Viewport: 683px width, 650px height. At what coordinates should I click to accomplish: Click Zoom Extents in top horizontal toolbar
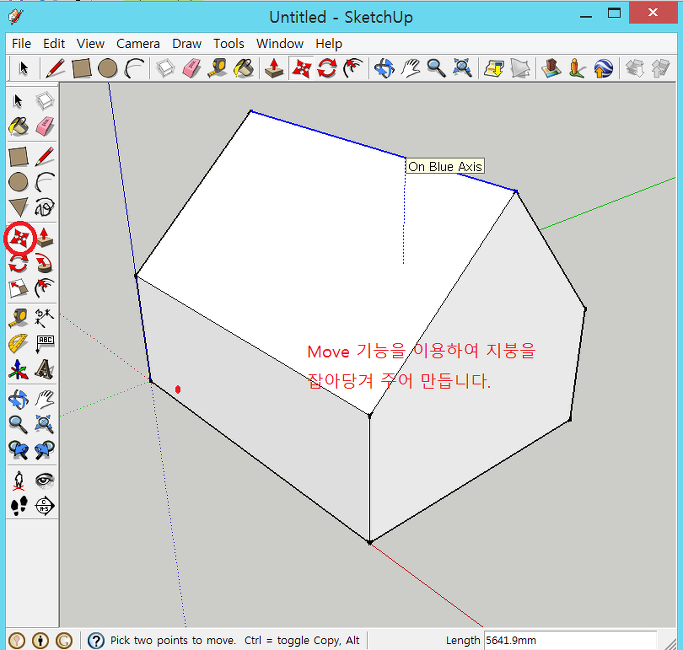click(x=462, y=68)
